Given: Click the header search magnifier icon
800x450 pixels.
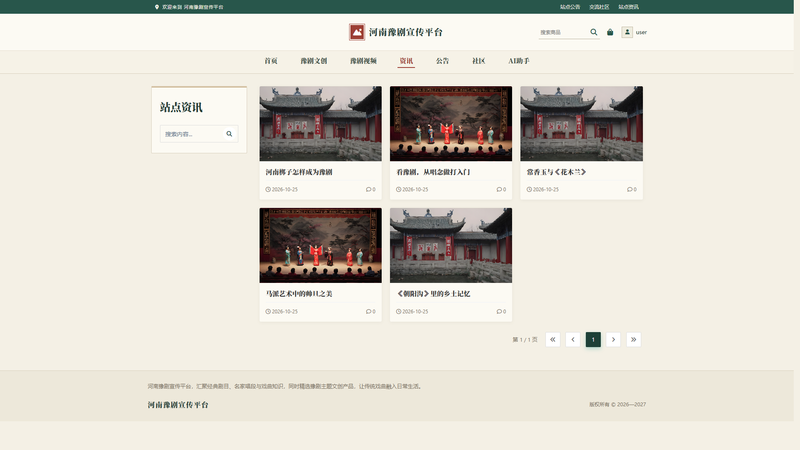Looking at the screenshot, I should pos(593,32).
